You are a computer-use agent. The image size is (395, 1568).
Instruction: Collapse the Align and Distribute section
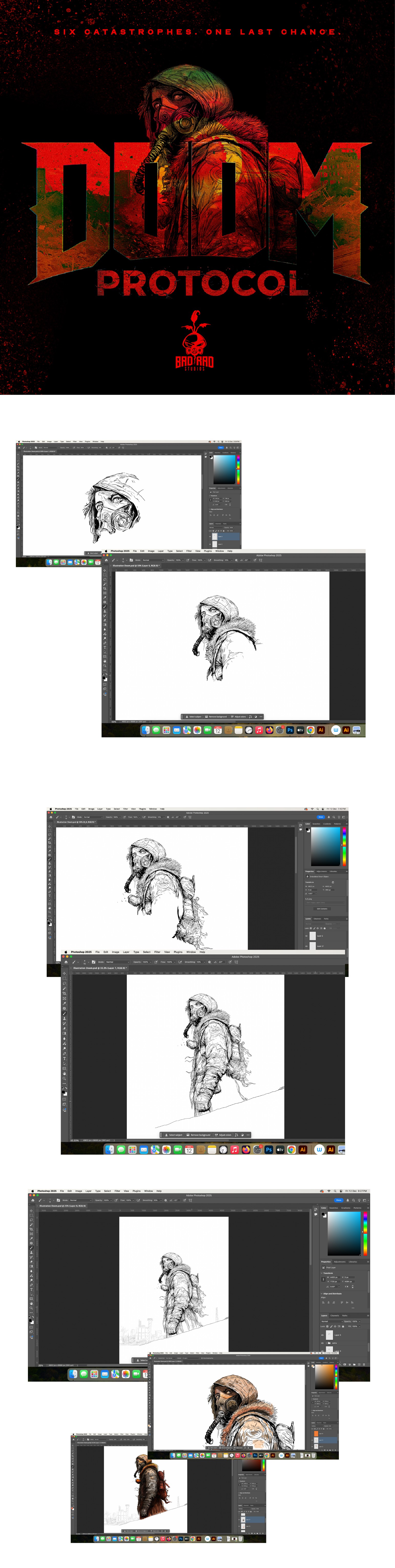[x=322, y=1293]
